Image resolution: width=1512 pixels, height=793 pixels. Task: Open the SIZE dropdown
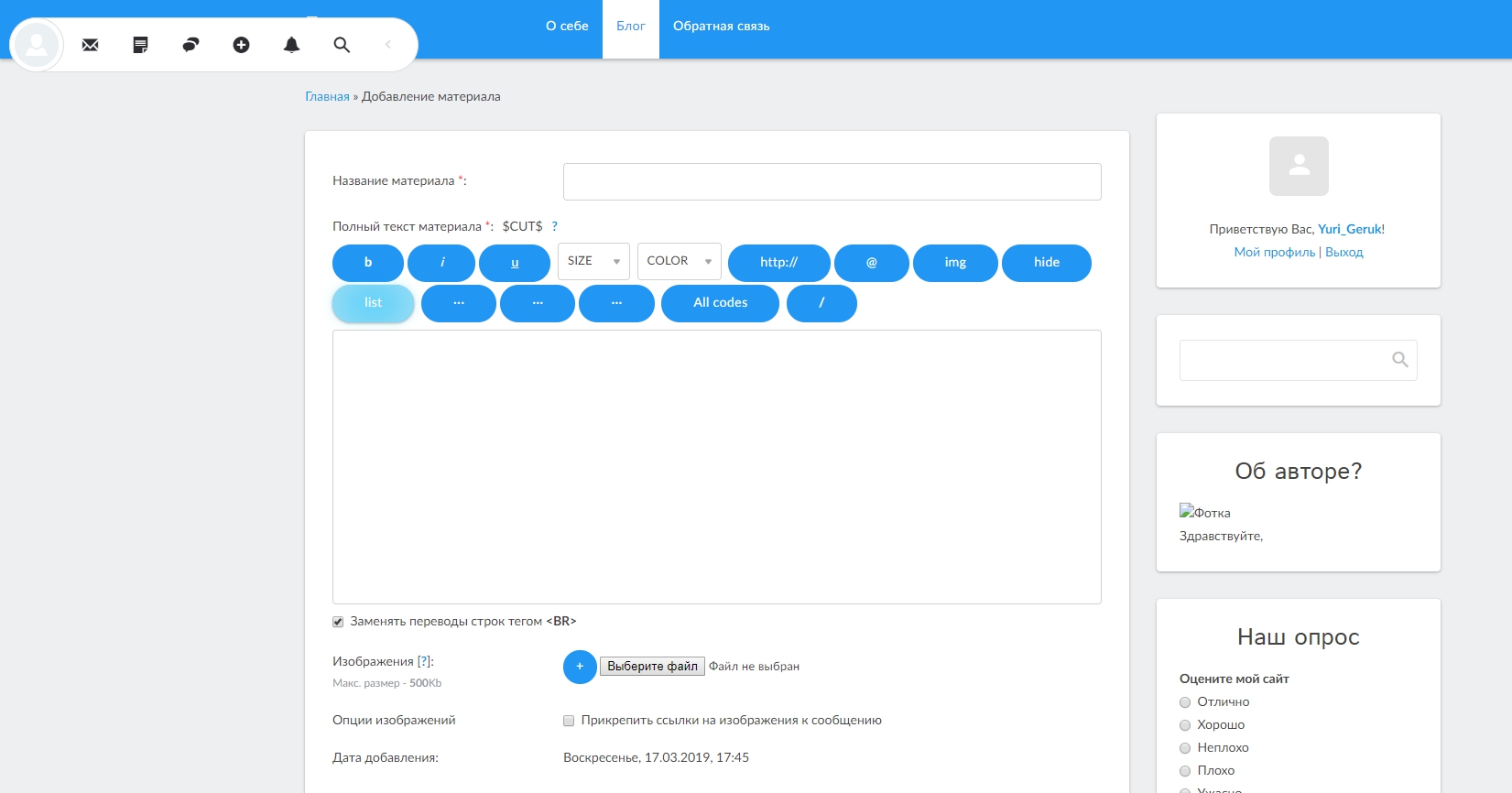(593, 261)
